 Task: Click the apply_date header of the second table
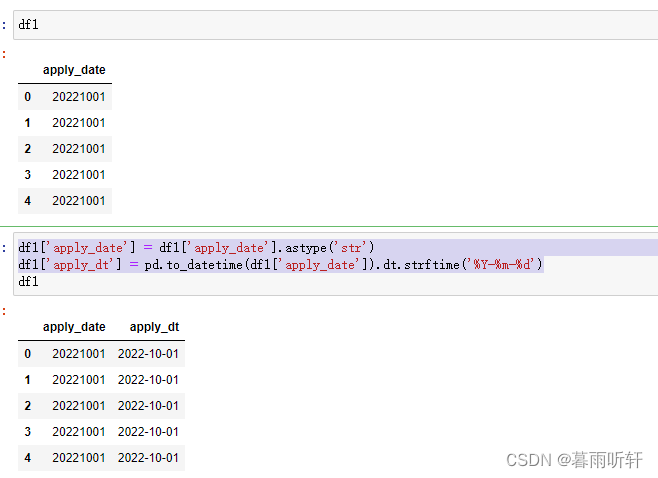(x=74, y=327)
